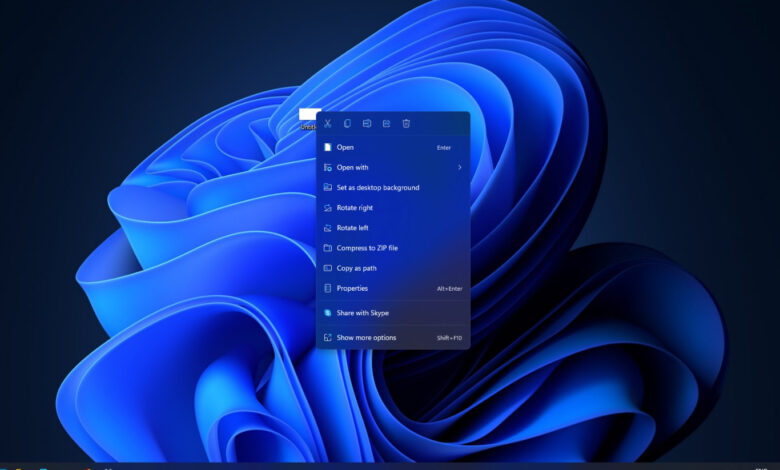Choose Copy as path
This screenshot has height=470, width=780.
coord(393,268)
